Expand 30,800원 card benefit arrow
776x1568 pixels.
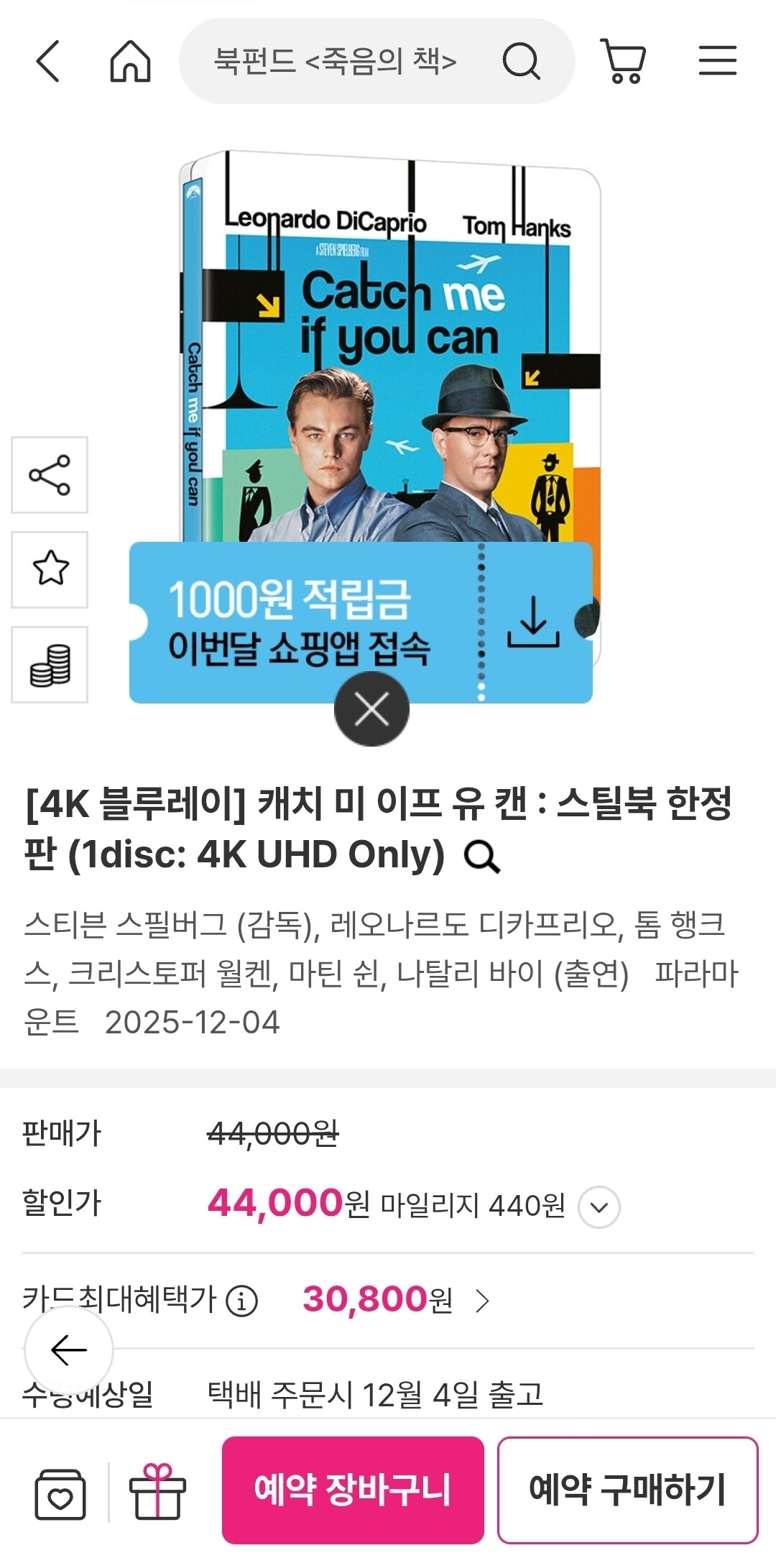click(x=483, y=1300)
